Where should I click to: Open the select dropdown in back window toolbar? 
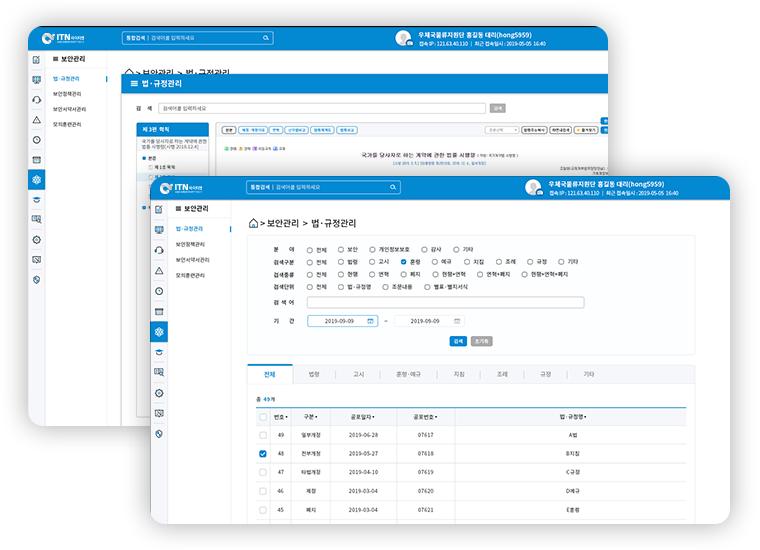502,130
